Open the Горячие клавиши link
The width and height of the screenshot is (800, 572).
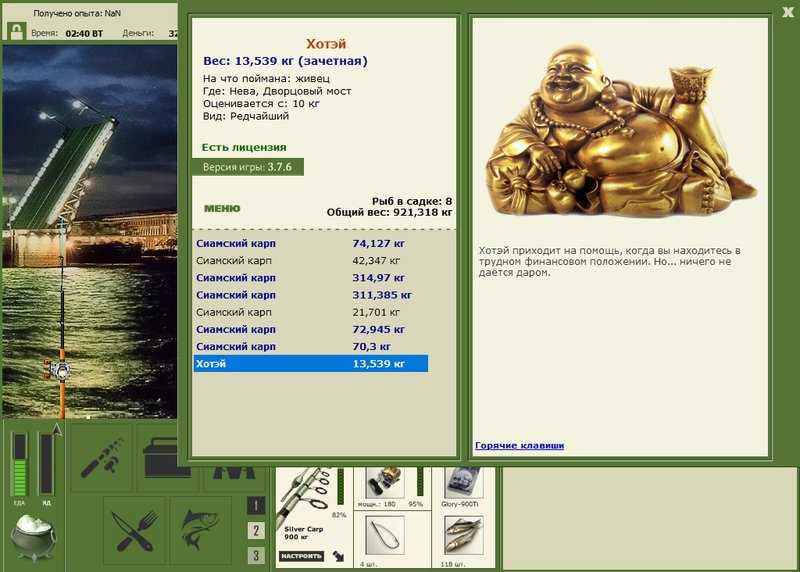[x=519, y=445]
